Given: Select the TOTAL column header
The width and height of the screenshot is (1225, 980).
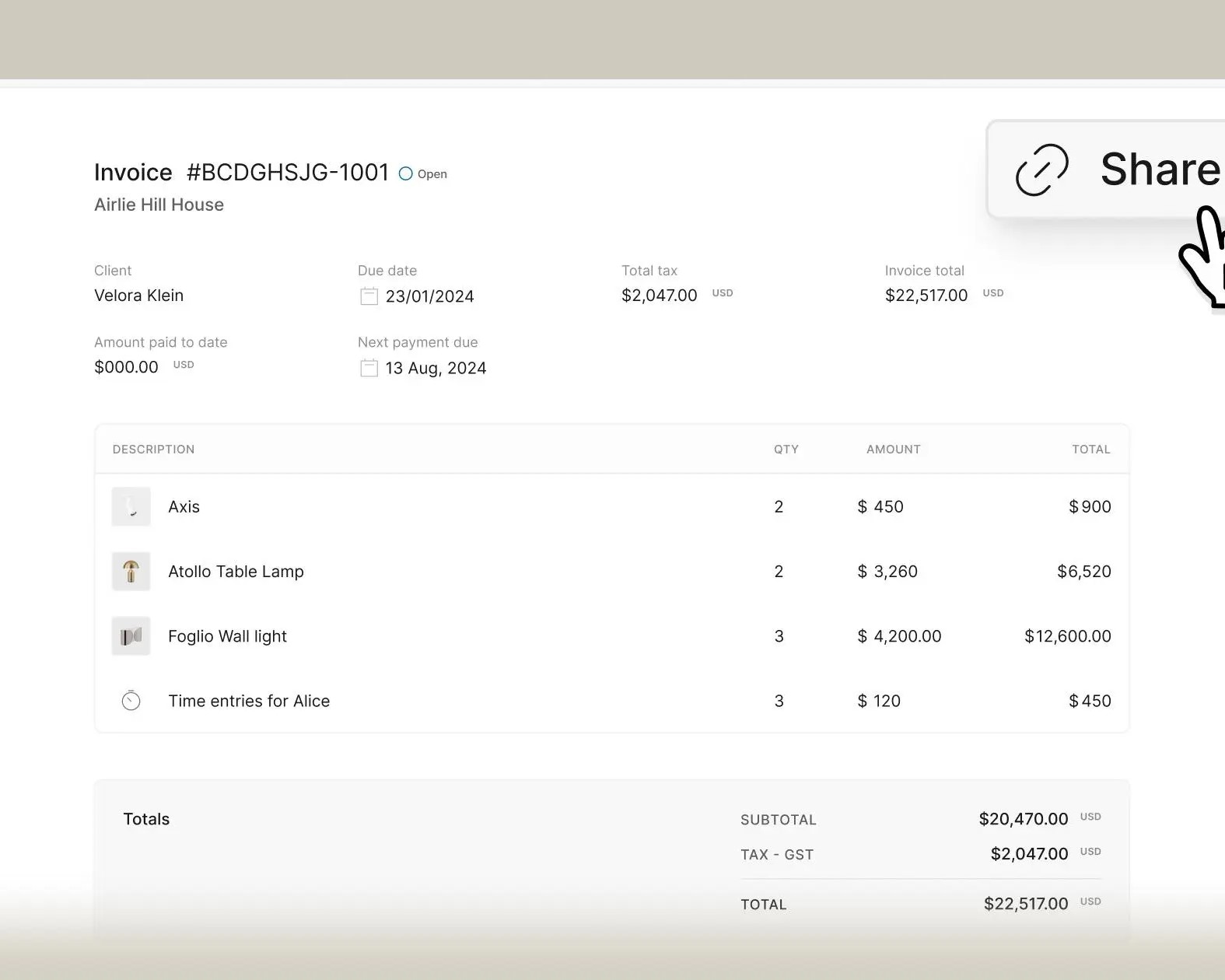Looking at the screenshot, I should tap(1090, 450).
